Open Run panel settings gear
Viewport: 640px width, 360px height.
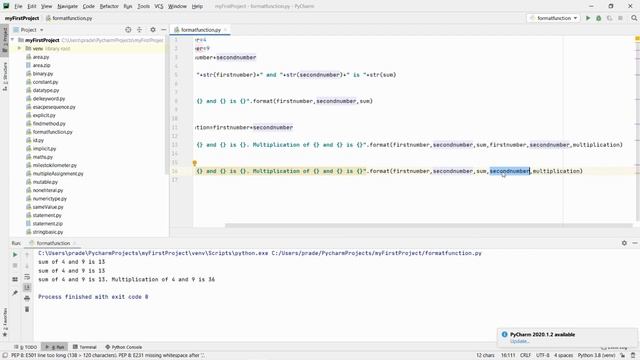[x=624, y=243]
